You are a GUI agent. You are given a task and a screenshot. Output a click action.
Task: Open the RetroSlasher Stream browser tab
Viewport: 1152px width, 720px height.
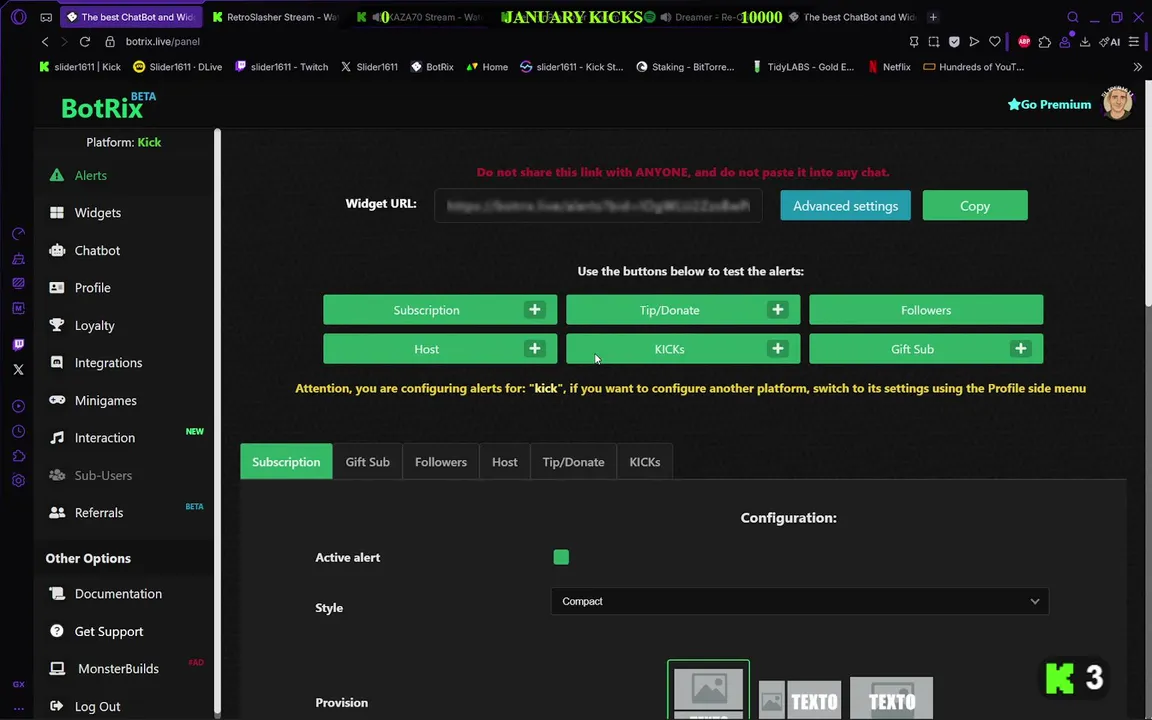(x=274, y=17)
